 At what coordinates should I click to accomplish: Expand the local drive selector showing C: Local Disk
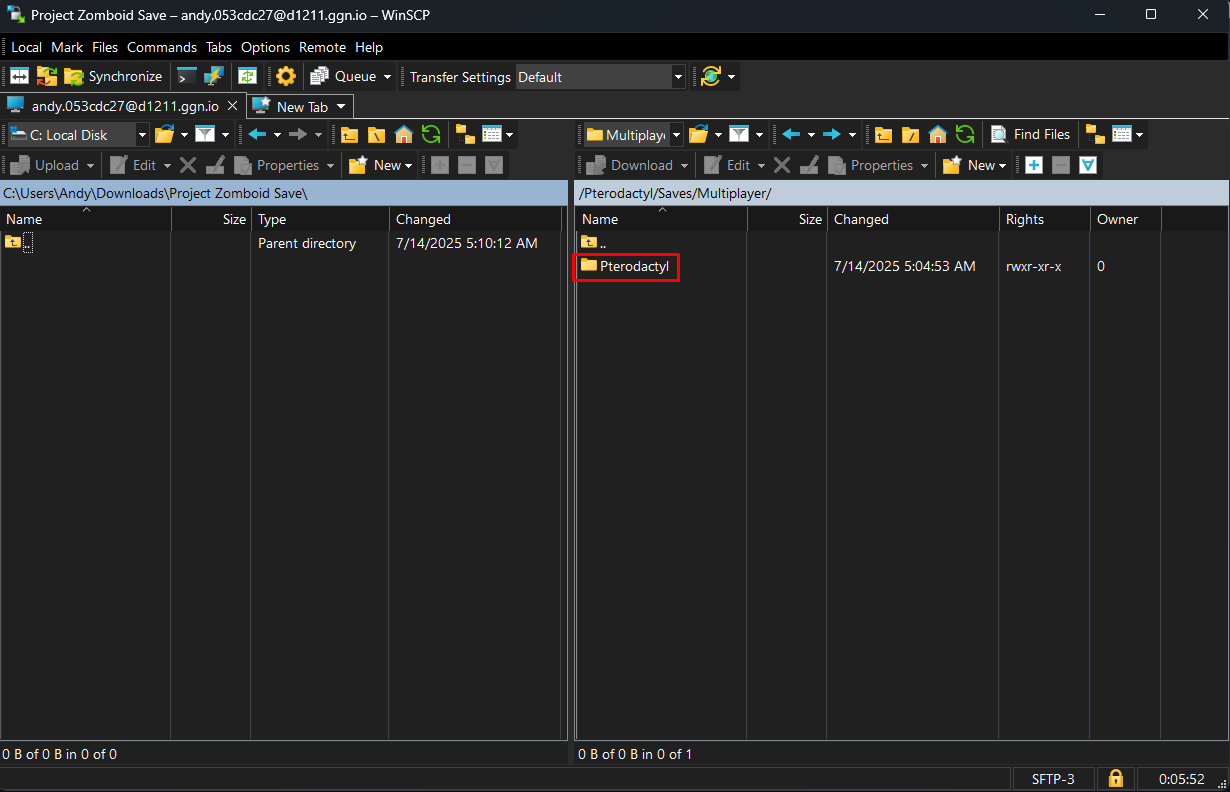tap(142, 134)
